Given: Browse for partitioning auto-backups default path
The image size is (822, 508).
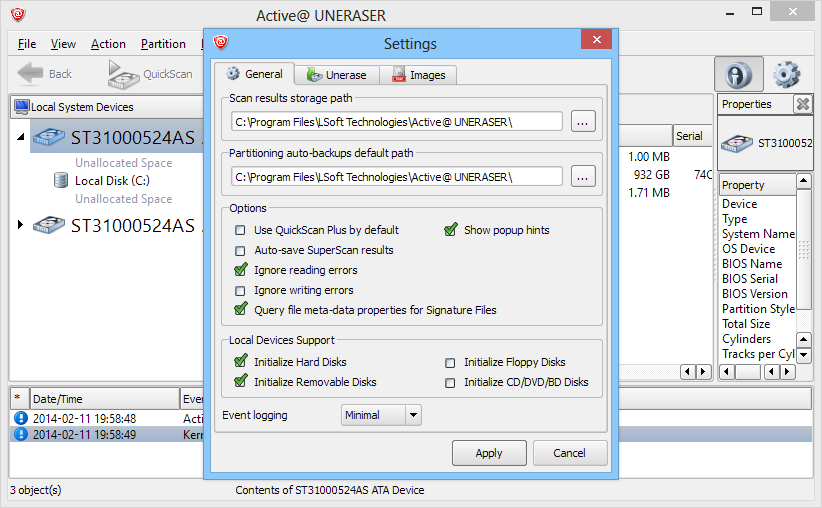Looking at the screenshot, I should tap(583, 177).
